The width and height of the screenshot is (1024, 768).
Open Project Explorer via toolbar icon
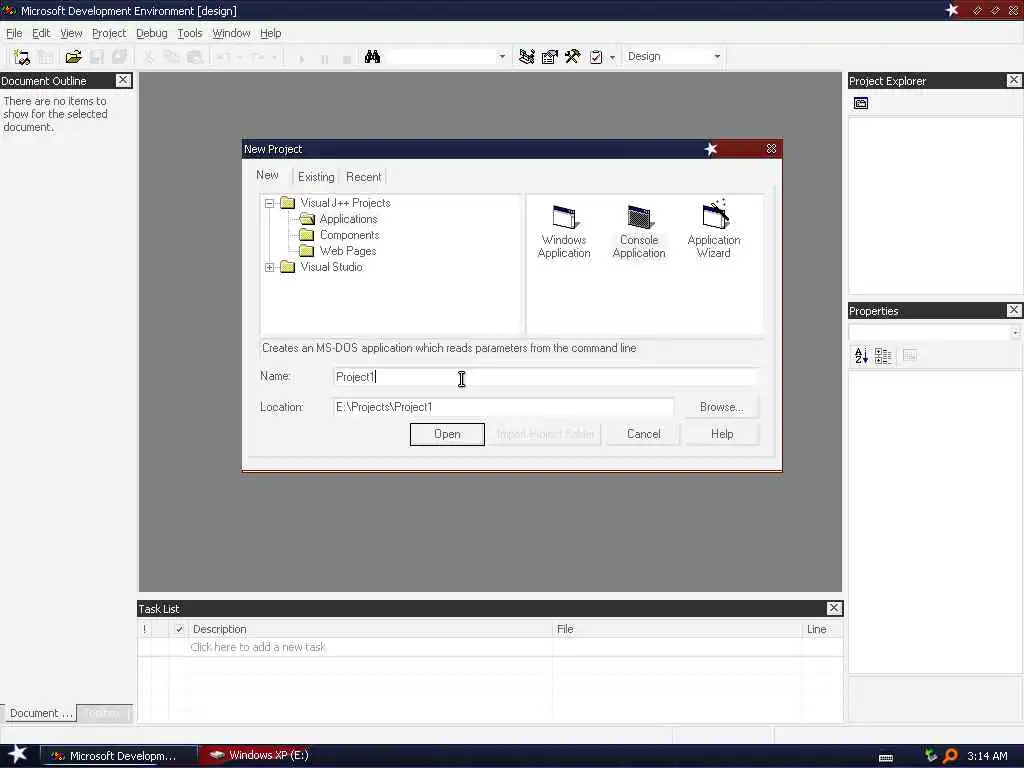(526, 57)
